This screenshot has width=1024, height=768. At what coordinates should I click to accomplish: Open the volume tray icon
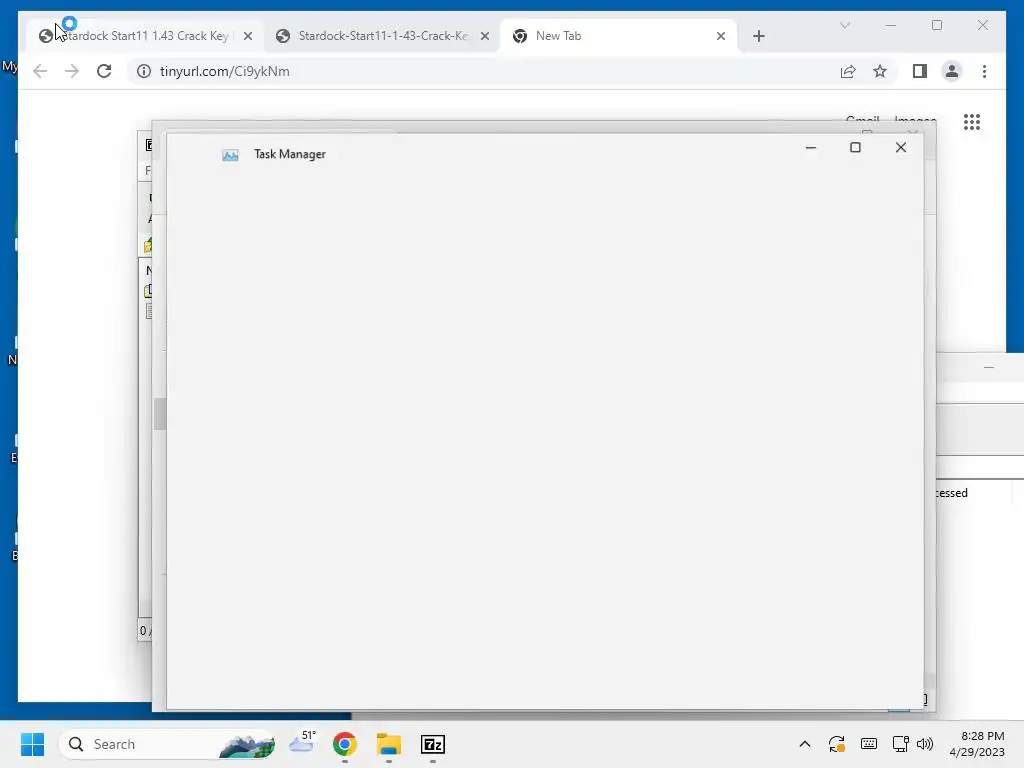click(925, 744)
